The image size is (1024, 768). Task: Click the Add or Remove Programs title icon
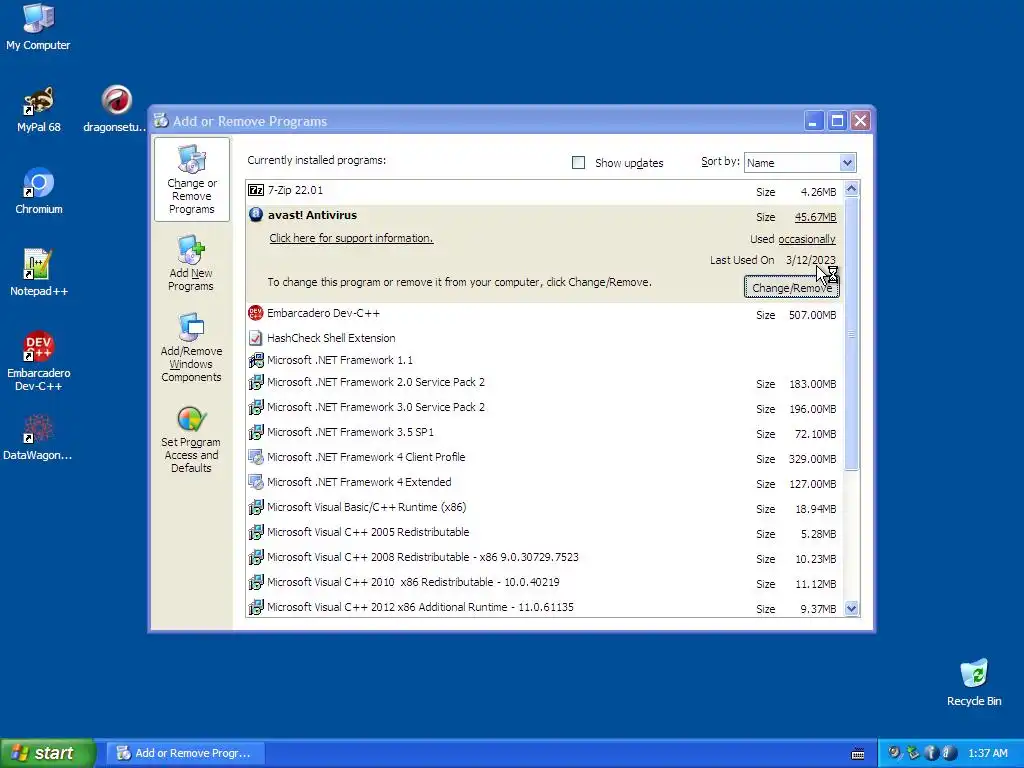[x=161, y=121]
